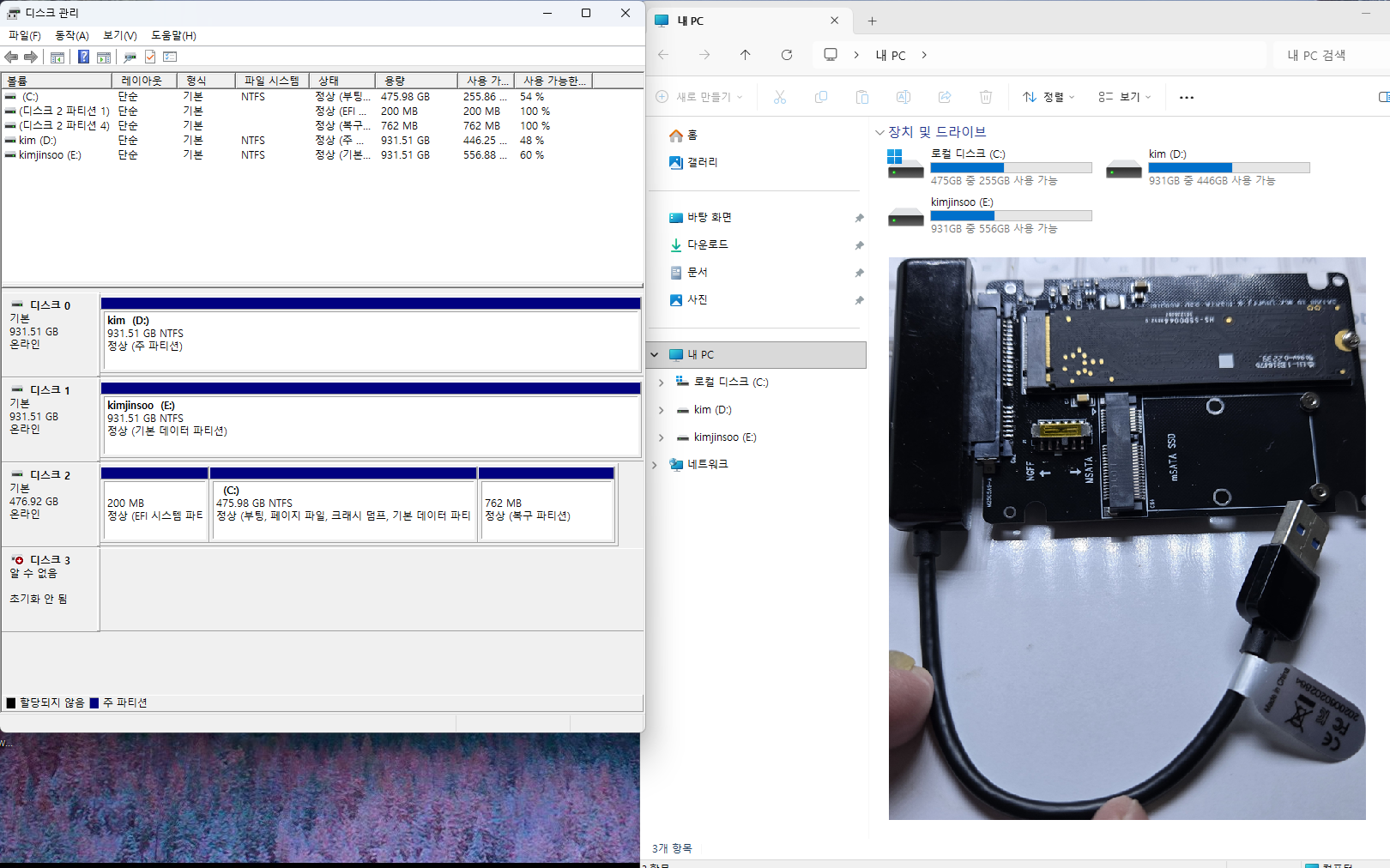Click the Help icon in Disk Management toolbar

(83, 57)
